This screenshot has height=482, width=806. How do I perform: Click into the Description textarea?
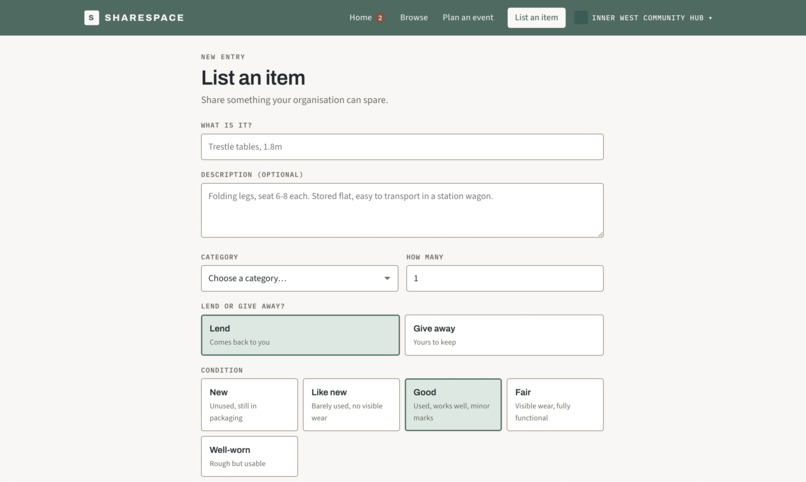click(x=402, y=210)
